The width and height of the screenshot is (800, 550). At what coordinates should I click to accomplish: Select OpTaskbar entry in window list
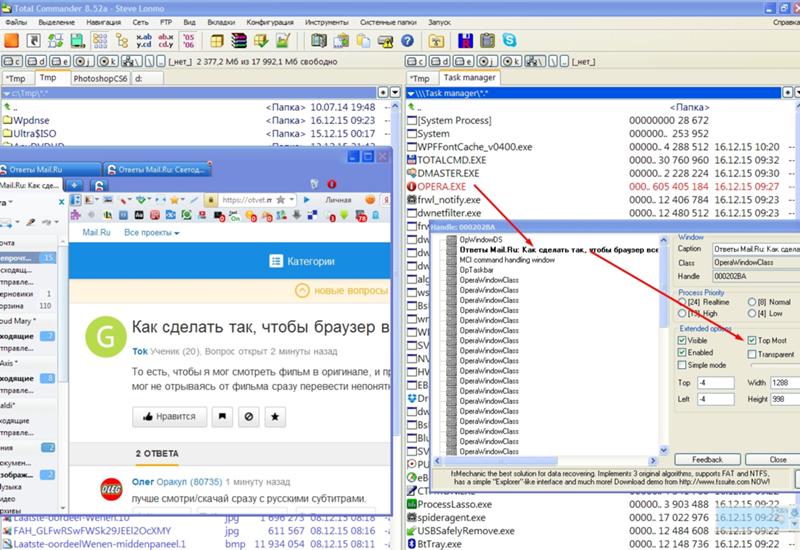476,270
